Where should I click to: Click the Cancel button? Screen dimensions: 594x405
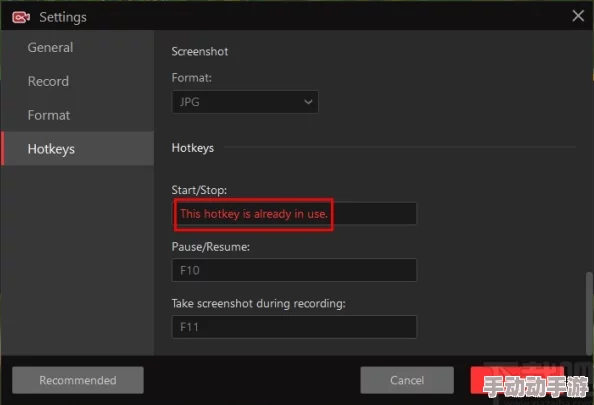tap(407, 380)
